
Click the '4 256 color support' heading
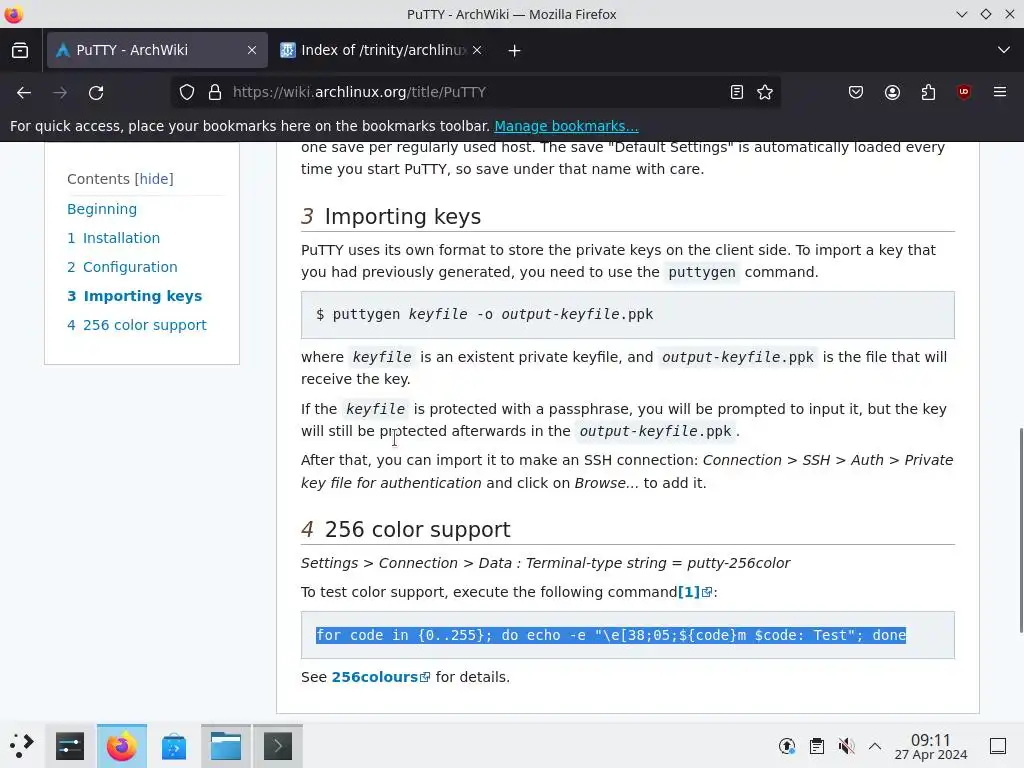[x=406, y=529]
